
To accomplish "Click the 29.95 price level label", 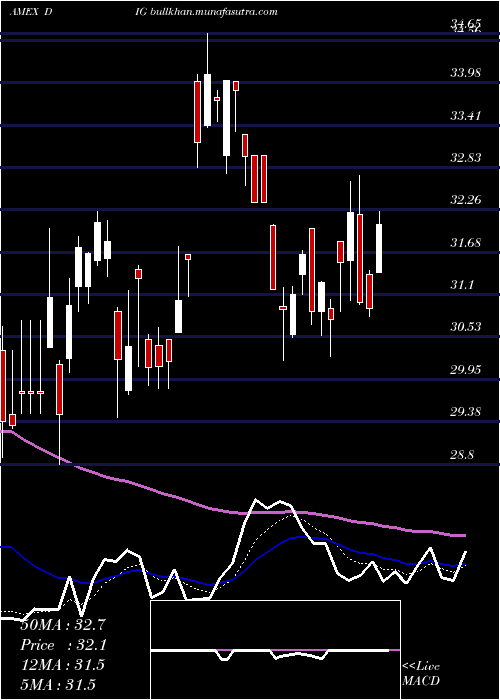I will tap(466, 370).
